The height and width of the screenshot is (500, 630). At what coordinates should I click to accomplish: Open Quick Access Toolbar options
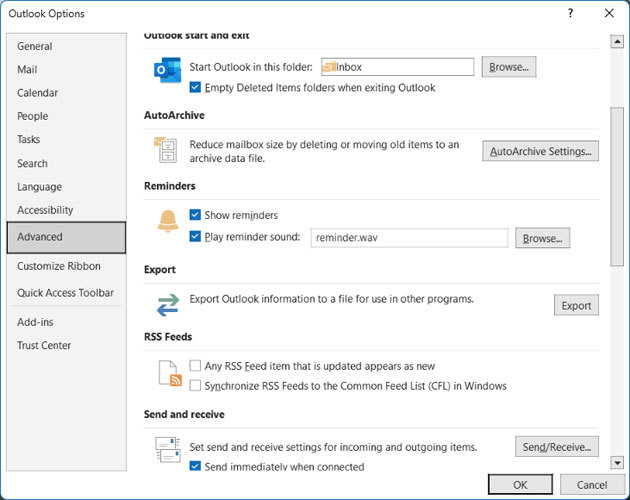tap(66, 293)
